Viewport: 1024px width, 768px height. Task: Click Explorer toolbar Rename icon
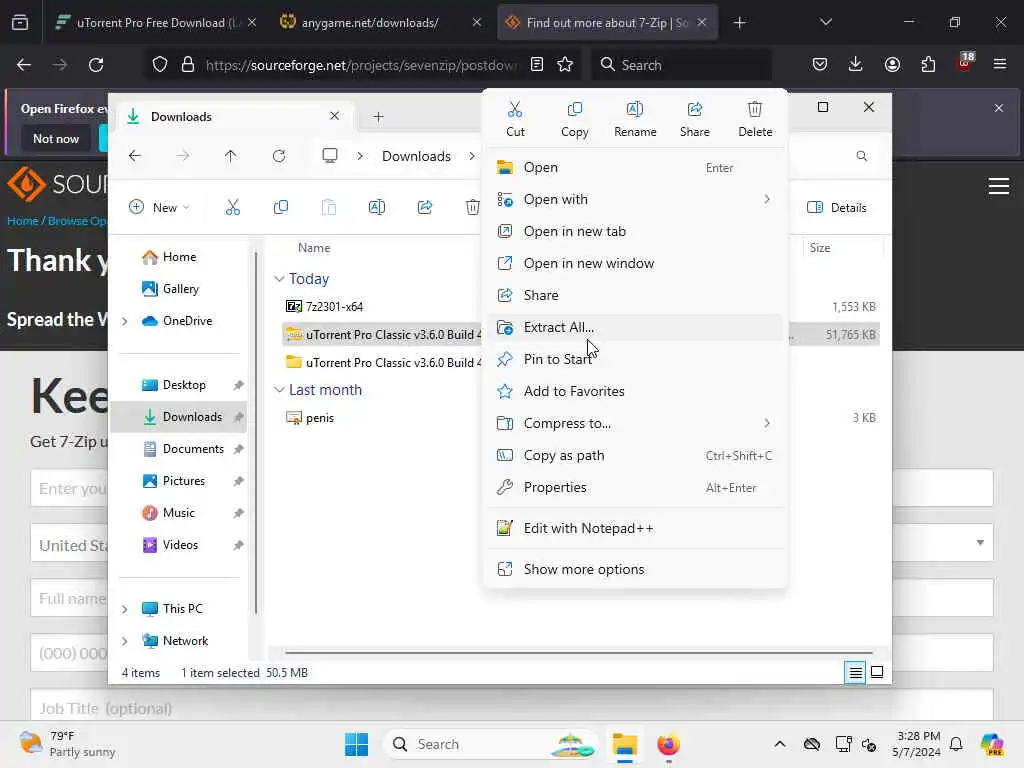[377, 208]
